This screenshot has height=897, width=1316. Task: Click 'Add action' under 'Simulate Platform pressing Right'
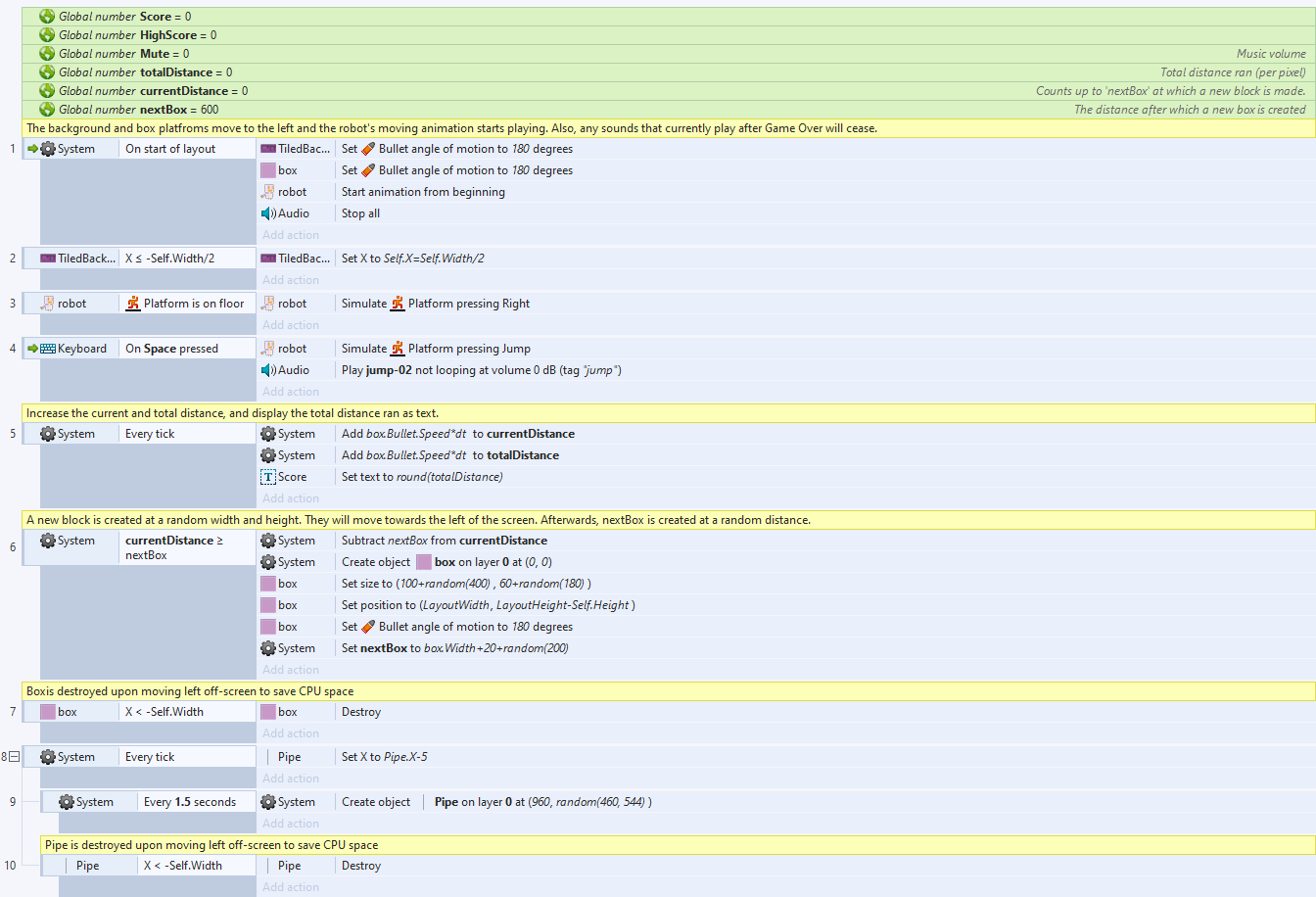pyautogui.click(x=291, y=325)
